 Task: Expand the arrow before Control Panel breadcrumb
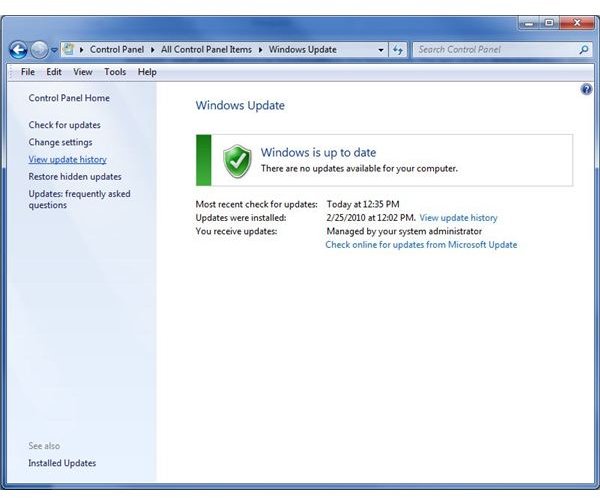(x=82, y=50)
